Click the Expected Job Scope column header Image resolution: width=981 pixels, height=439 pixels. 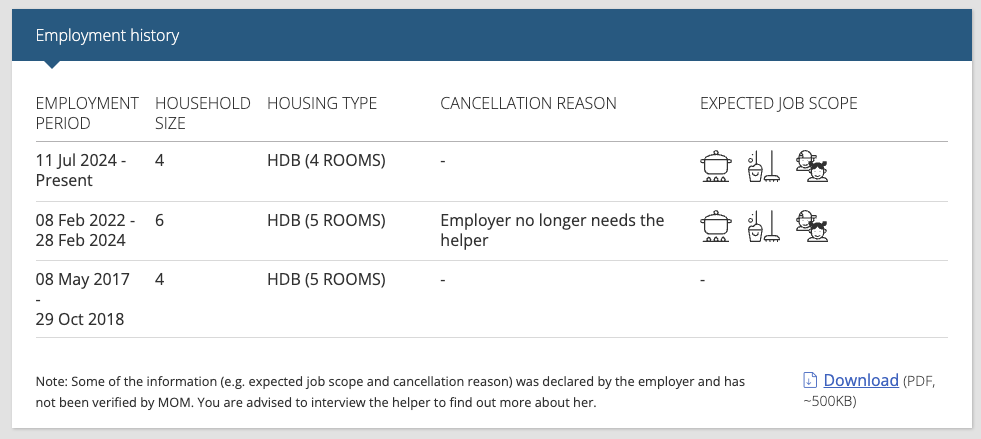[x=778, y=103]
